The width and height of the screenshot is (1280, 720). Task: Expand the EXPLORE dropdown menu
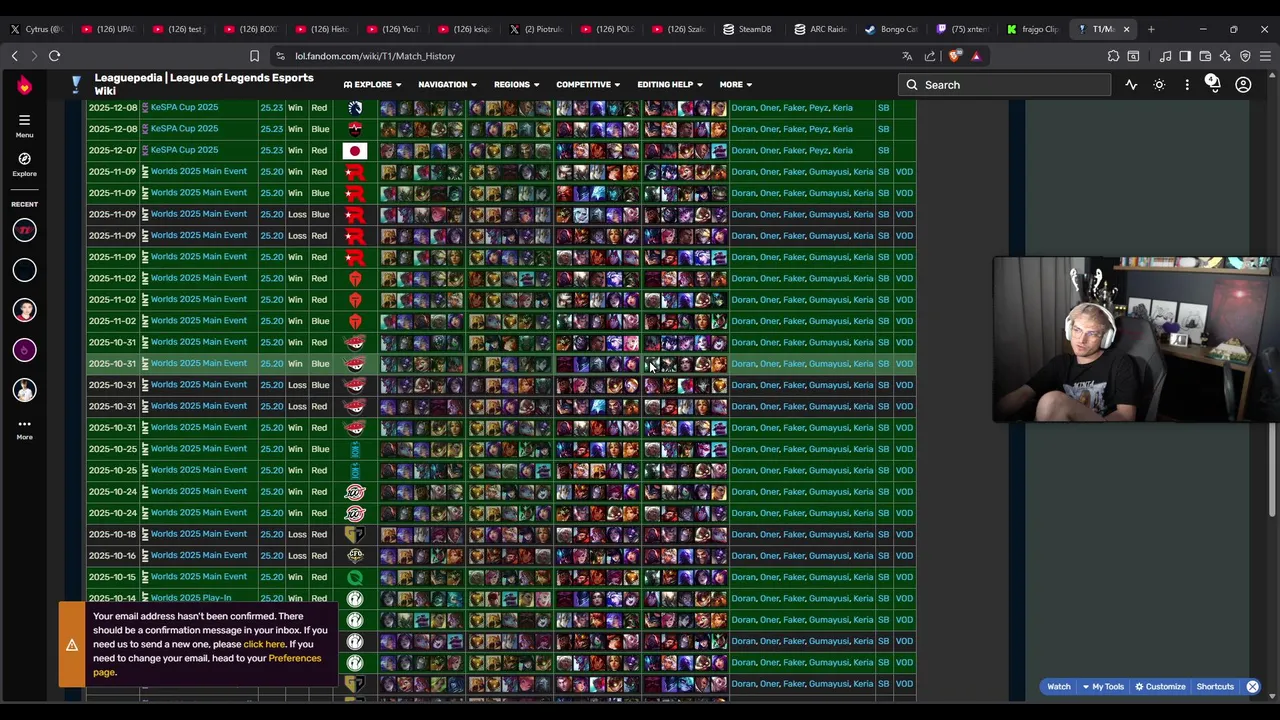coord(372,85)
